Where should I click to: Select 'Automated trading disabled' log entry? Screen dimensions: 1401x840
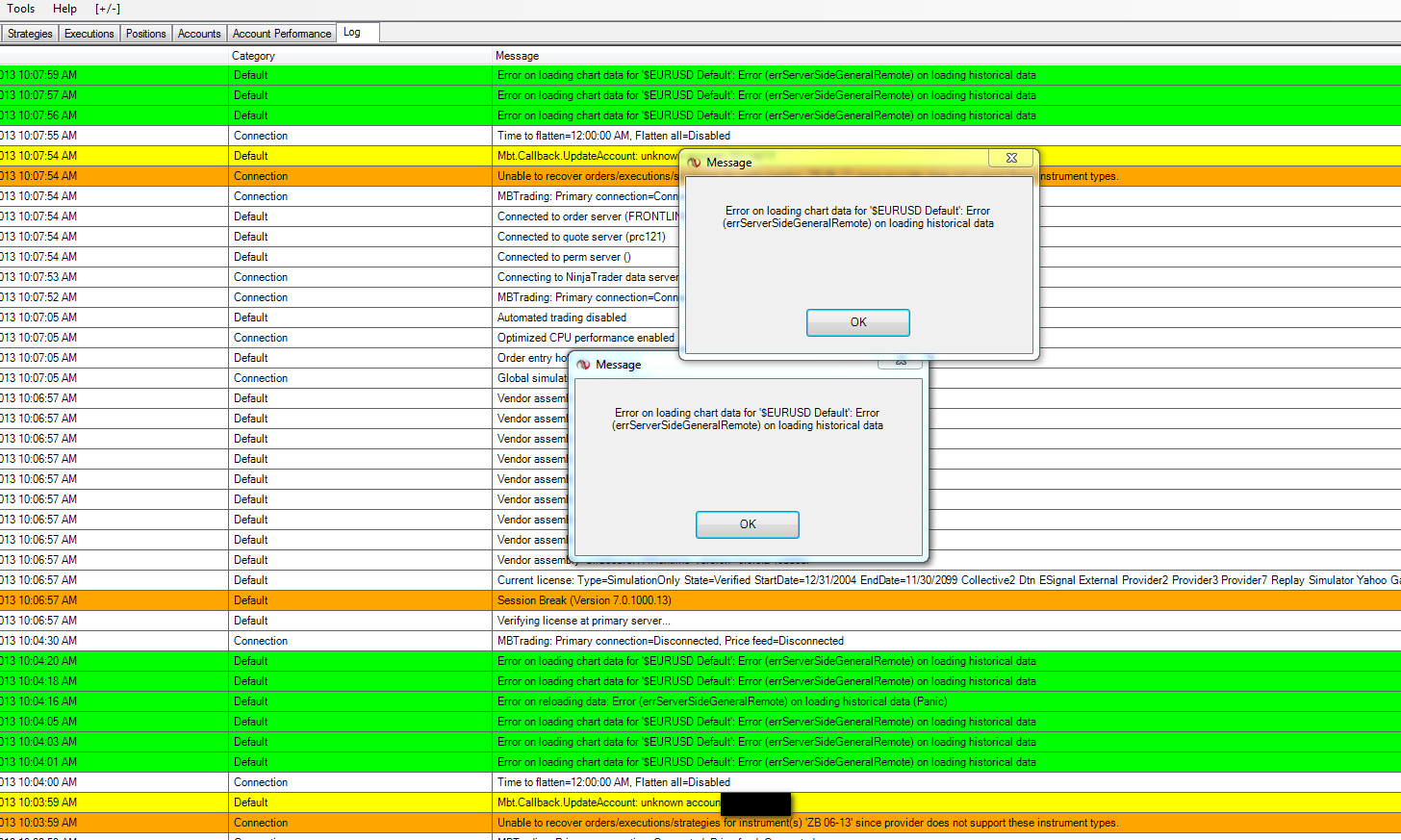(562, 318)
